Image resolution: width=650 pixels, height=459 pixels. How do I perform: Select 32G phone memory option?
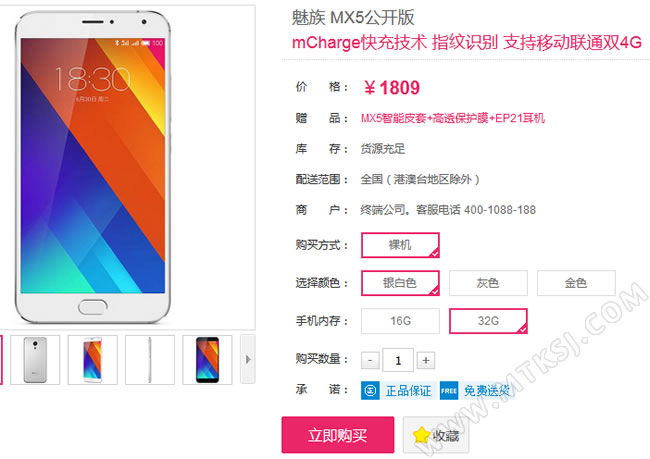pos(488,321)
